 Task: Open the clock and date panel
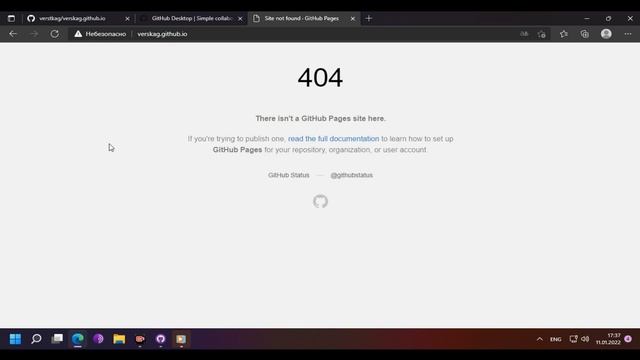(x=608, y=339)
